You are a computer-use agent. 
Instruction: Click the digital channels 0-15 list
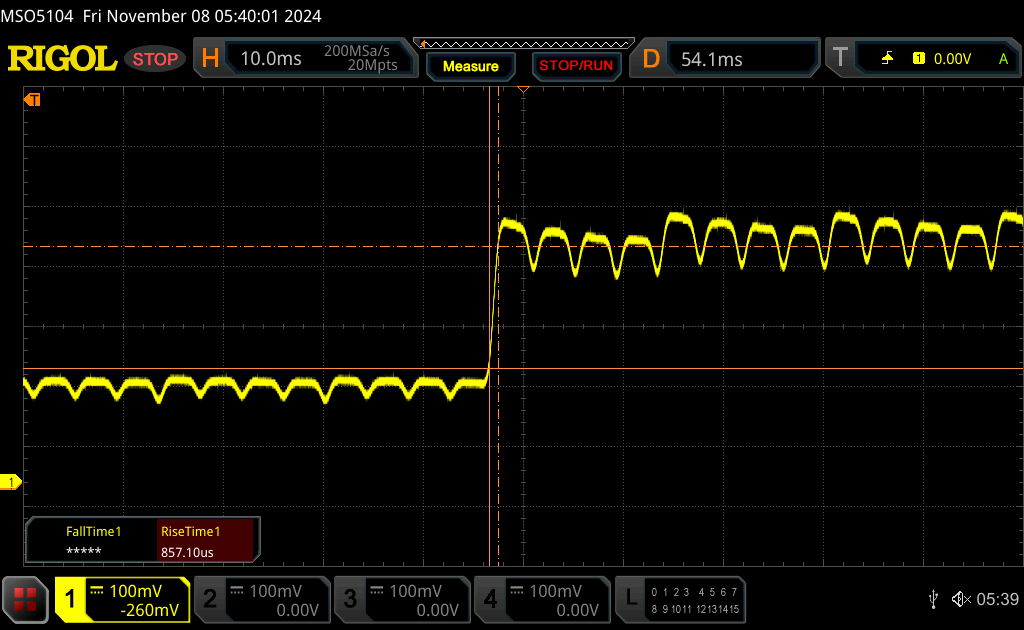pyautogui.click(x=695, y=600)
